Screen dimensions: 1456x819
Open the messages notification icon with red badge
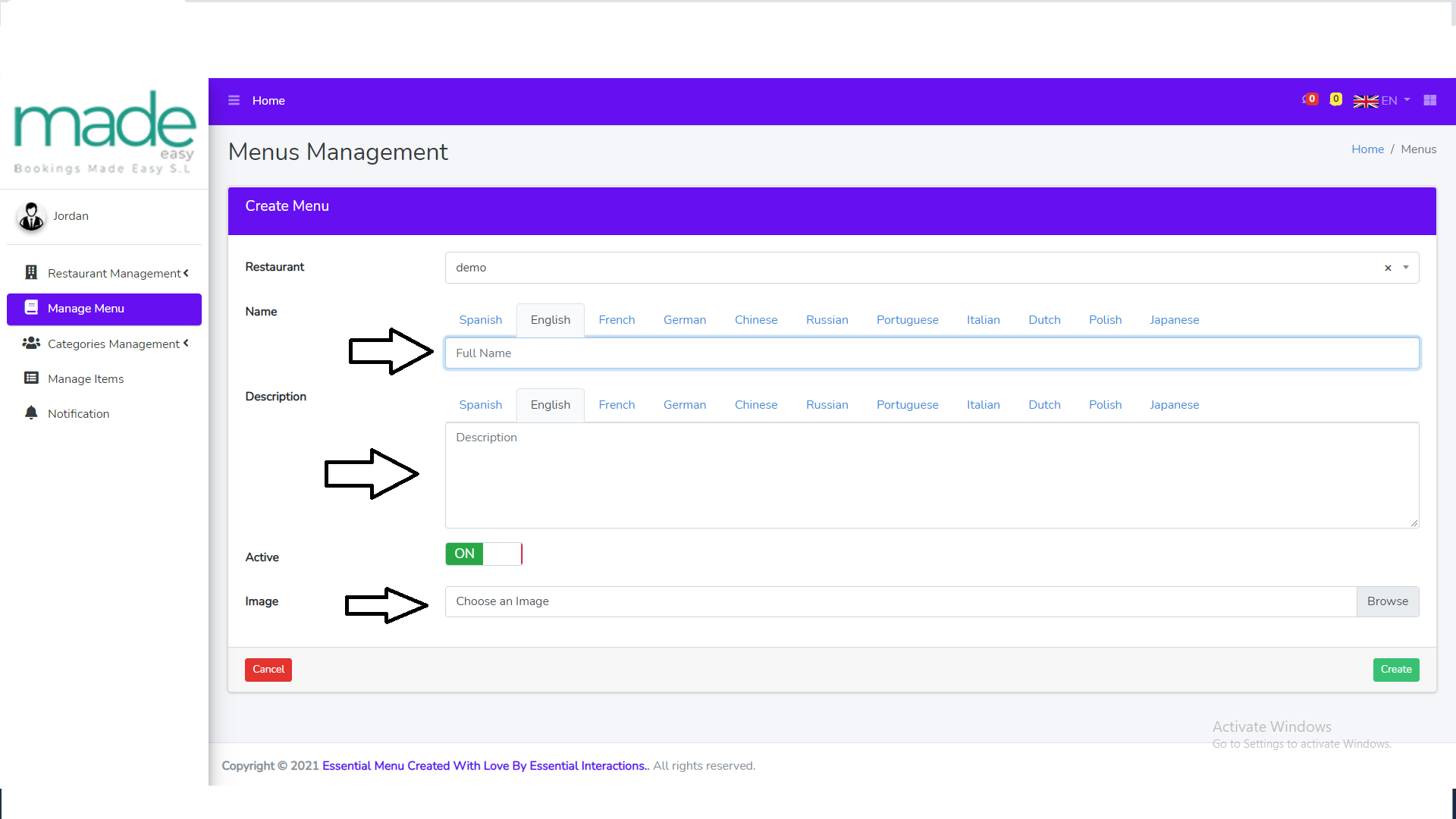coord(1310,99)
